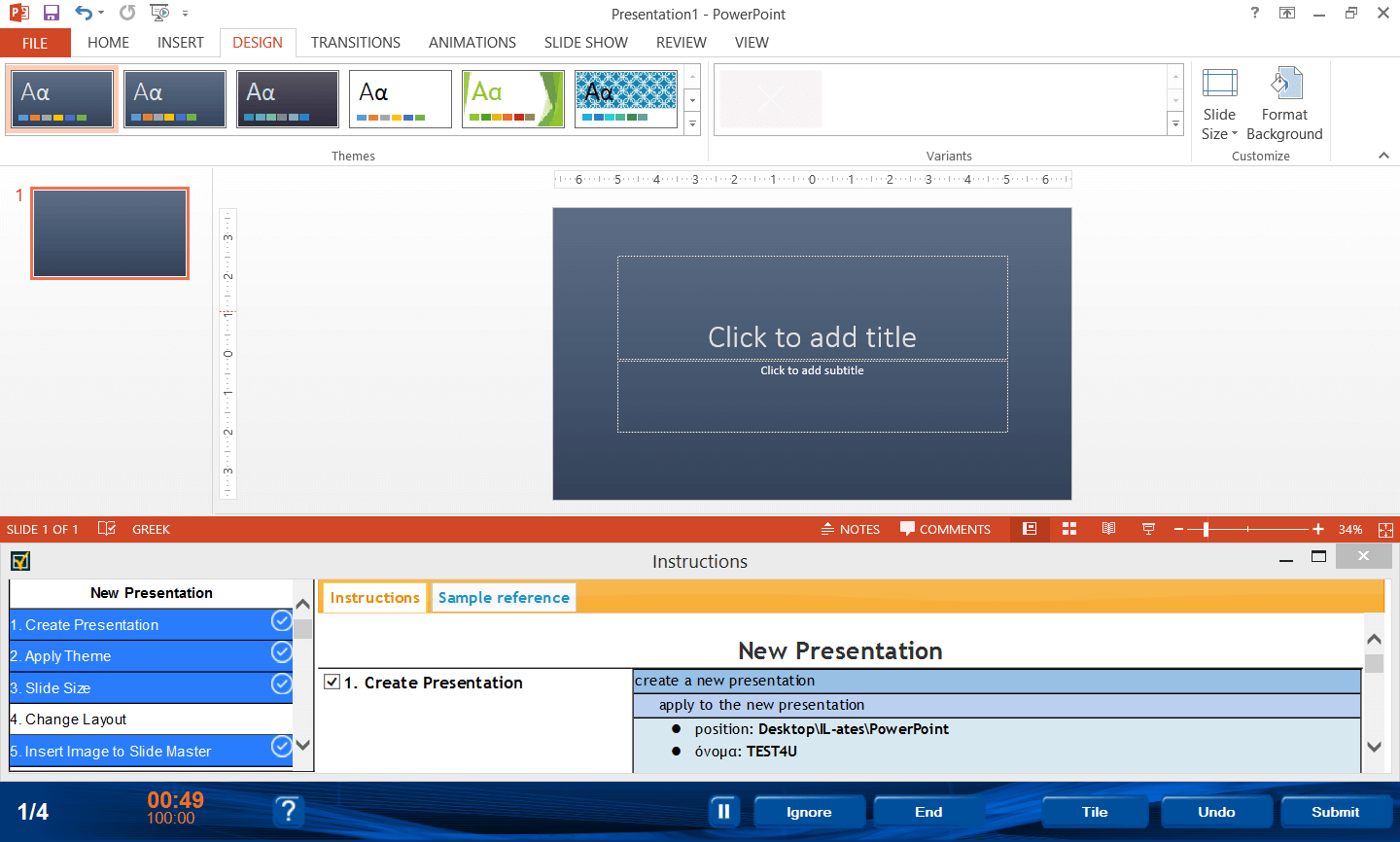Screen dimensions: 1400x842
Task: Click the Save icon in quick access toolbar
Action: click(52, 14)
